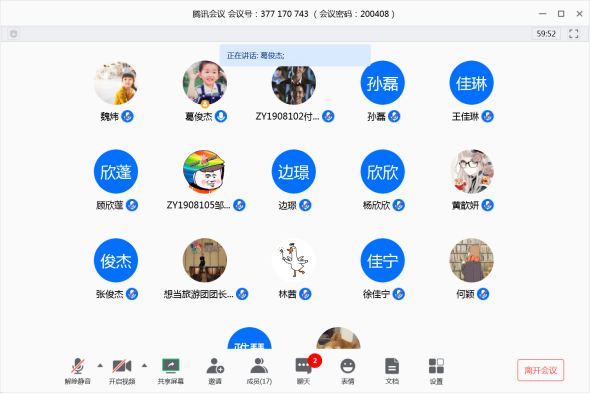Image resolution: width=590 pixels, height=394 pixels.
Task: Click the meeting timer 59:52
Action: click(546, 33)
